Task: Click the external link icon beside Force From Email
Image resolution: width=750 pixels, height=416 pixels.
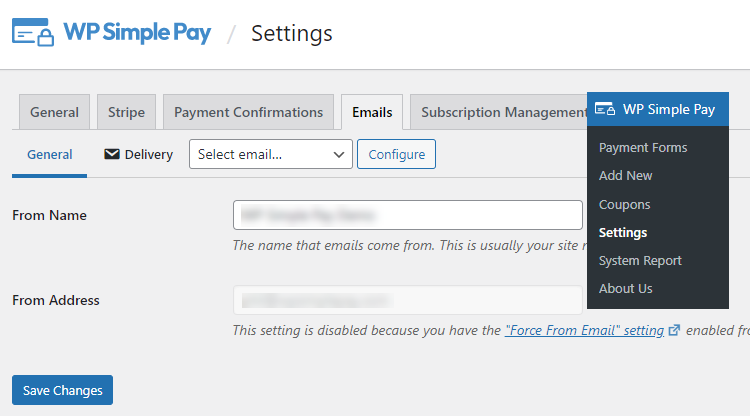Action: [674, 330]
